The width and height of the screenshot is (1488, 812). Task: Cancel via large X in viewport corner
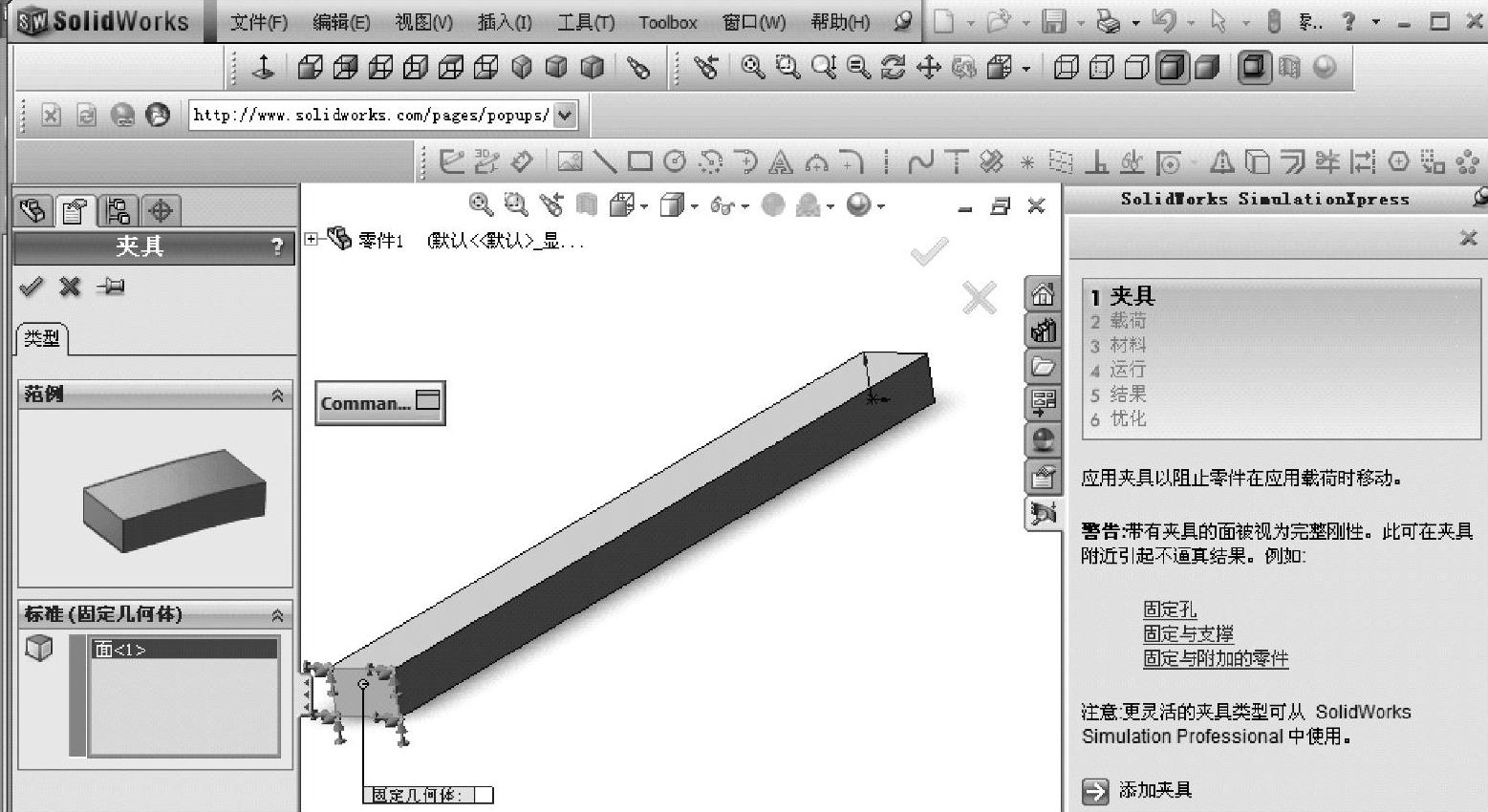click(980, 298)
